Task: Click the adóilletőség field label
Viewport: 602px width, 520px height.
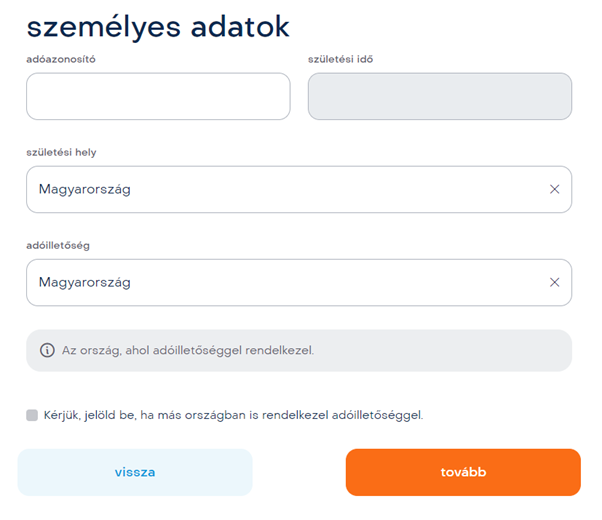Action: (58, 245)
